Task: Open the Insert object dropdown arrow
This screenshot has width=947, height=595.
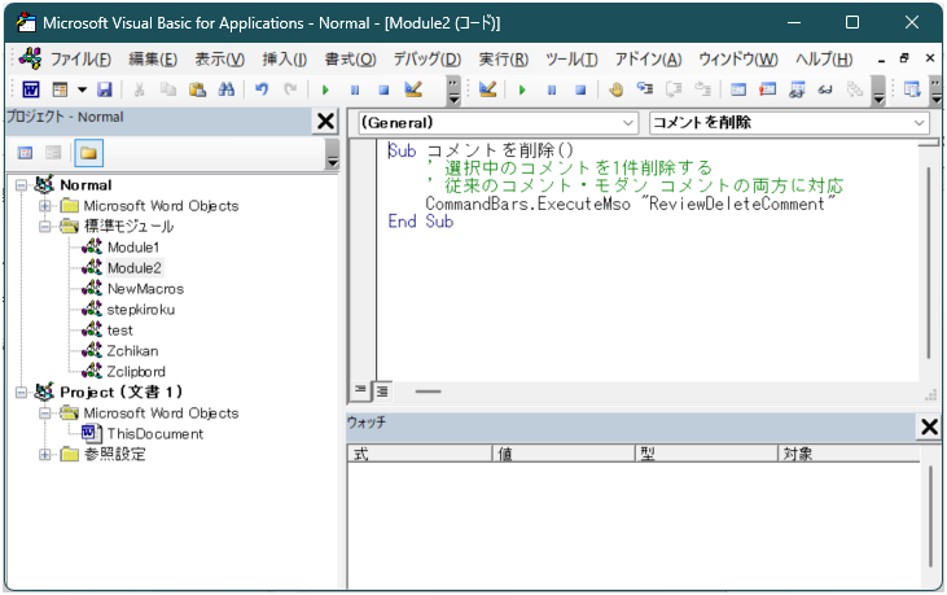Action: point(82,90)
